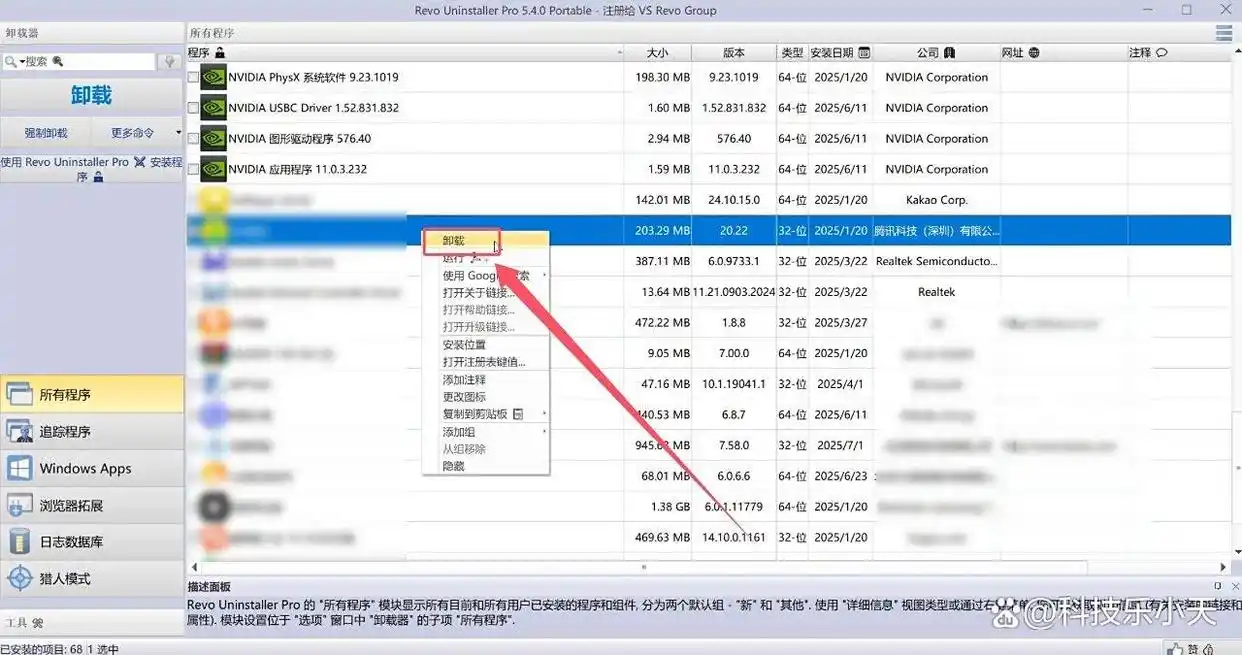Screen dimensions: 1242x655
Task: Click the NVIDIA USBC Driver program icon
Action: 213,108
